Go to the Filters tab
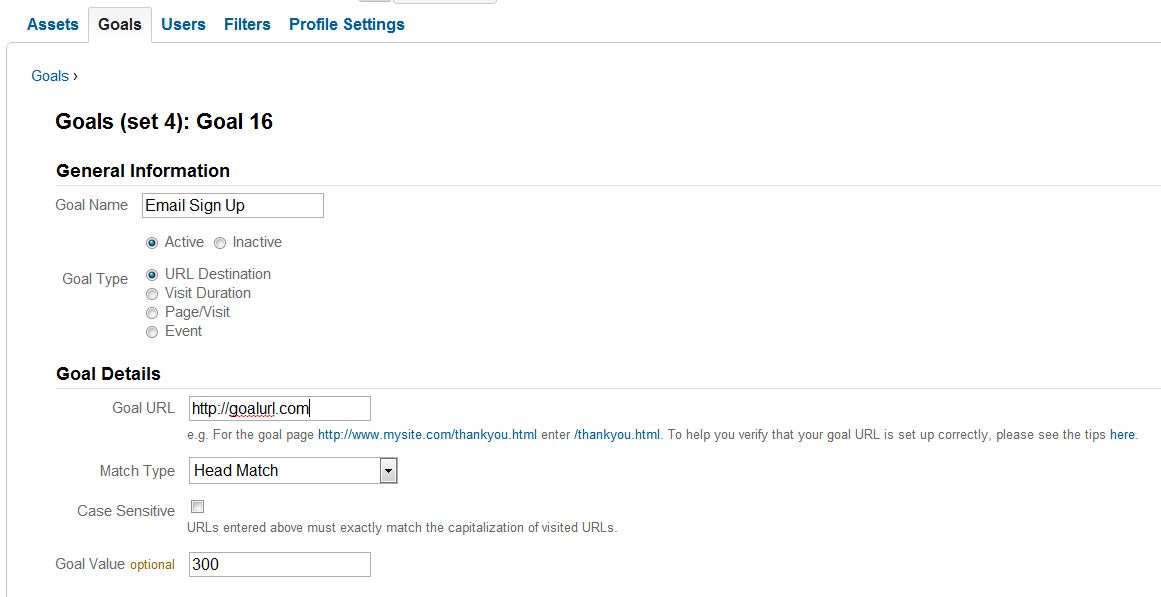This screenshot has width=1161, height=597. click(247, 24)
